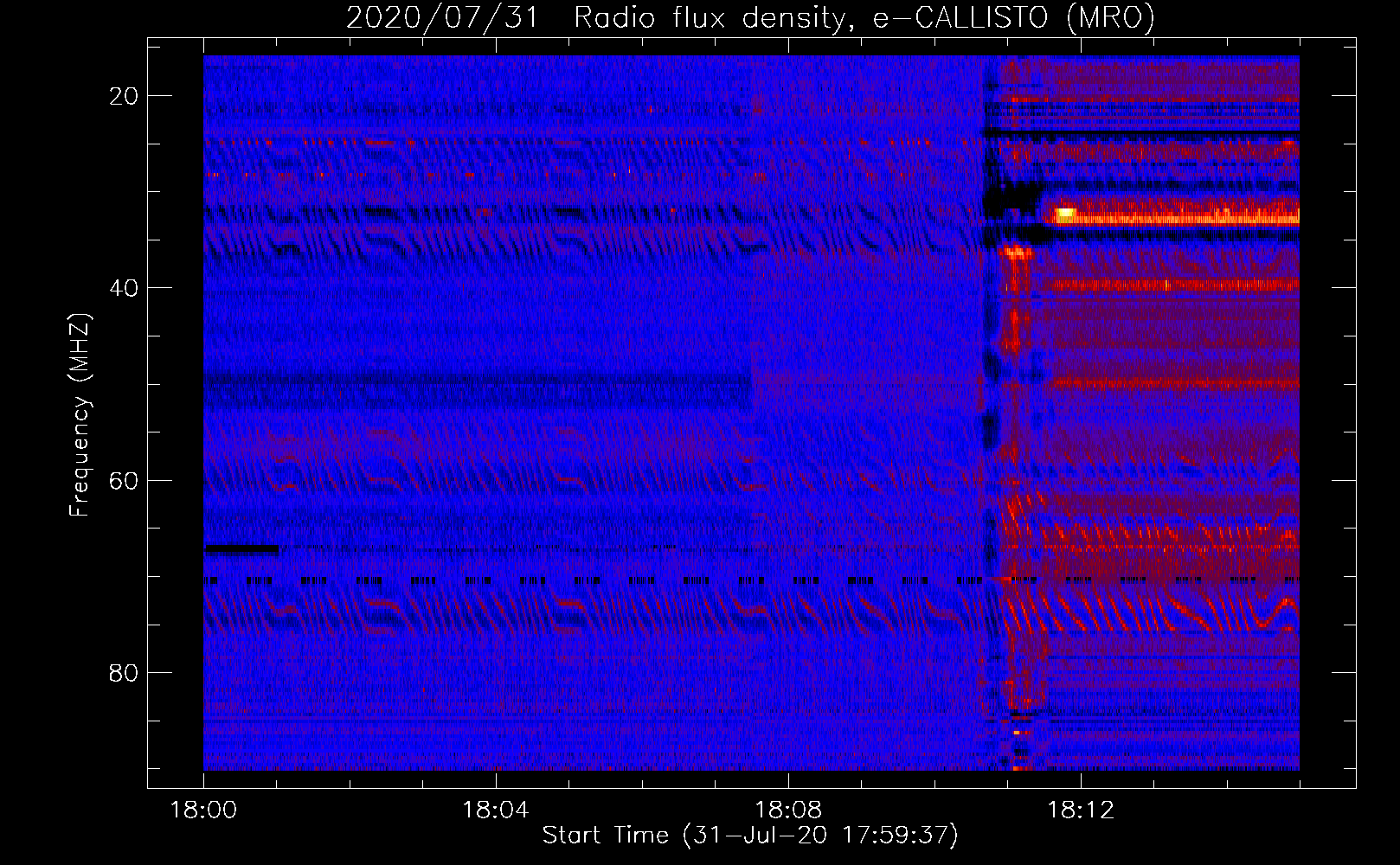The height and width of the screenshot is (865, 1400).
Task: Click the 18:12 time tick label
Action: click(x=1081, y=810)
